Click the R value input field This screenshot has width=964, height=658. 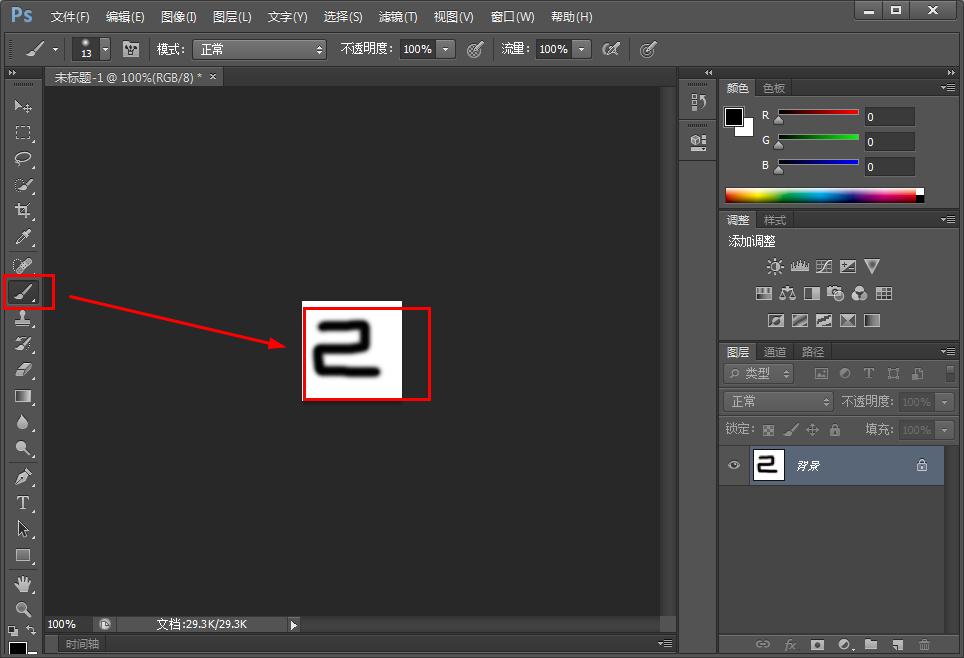[x=889, y=116]
